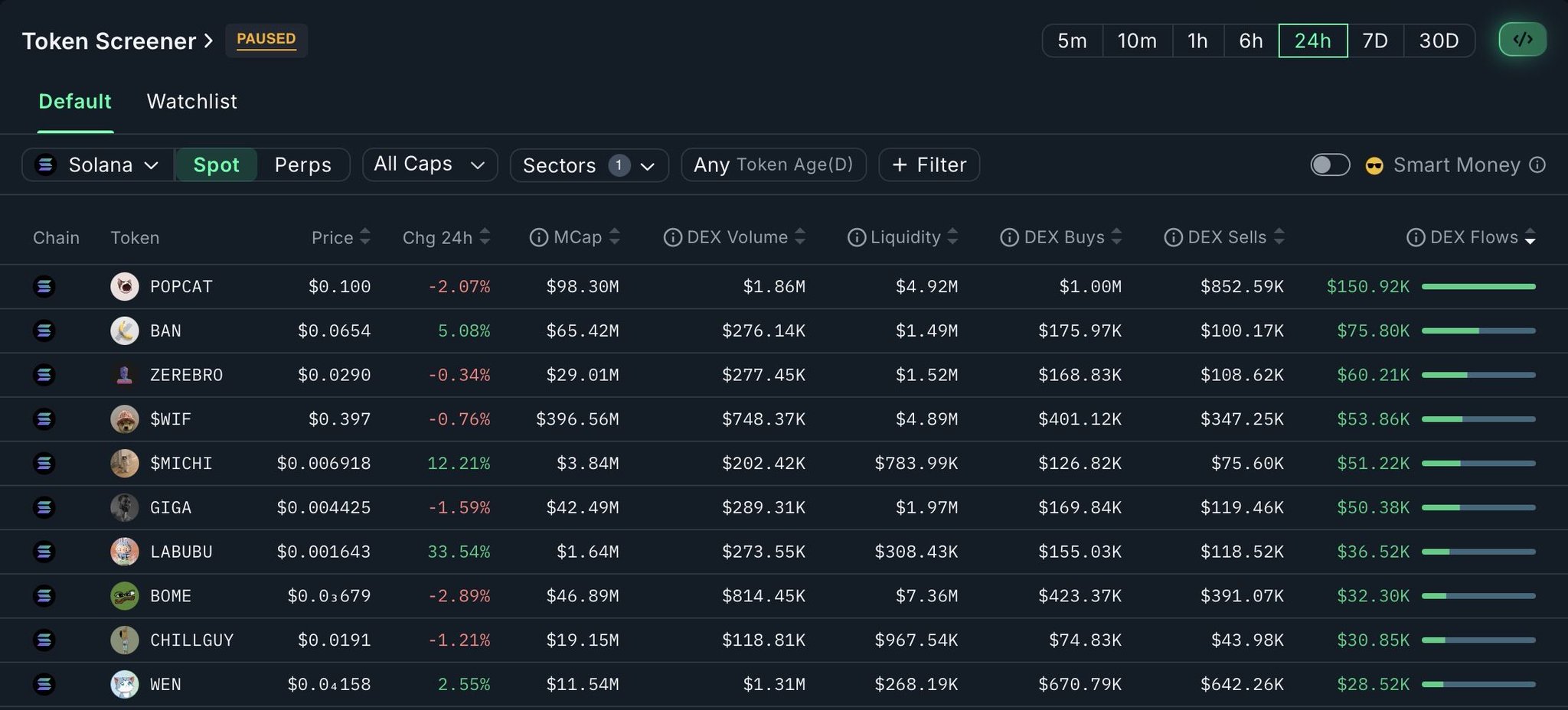
Task: Click the Liquidity info icon
Action: [x=856, y=238]
